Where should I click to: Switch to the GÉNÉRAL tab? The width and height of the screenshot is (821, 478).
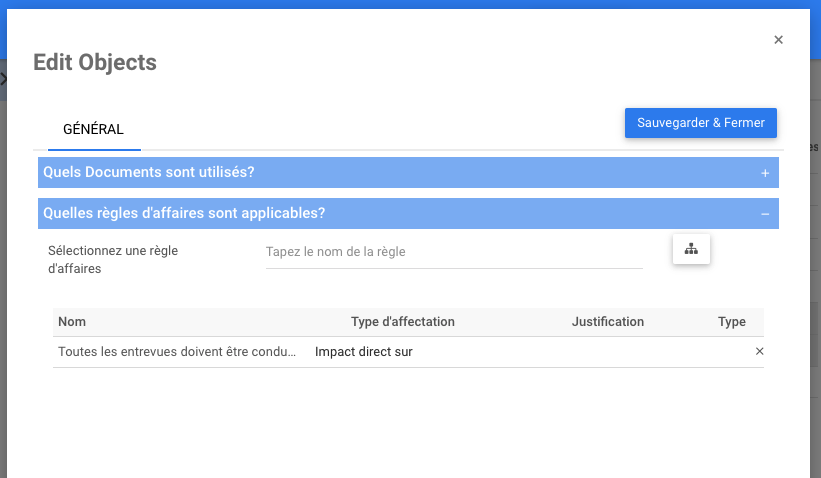coord(93,129)
